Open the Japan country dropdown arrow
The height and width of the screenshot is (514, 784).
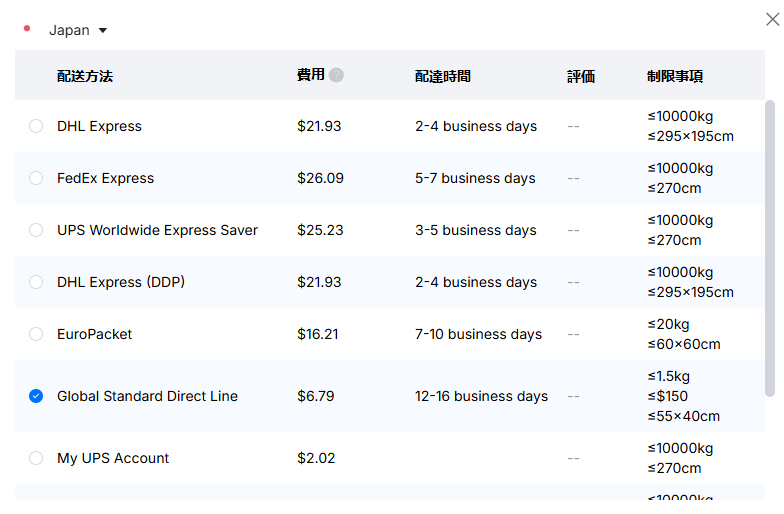click(x=103, y=30)
